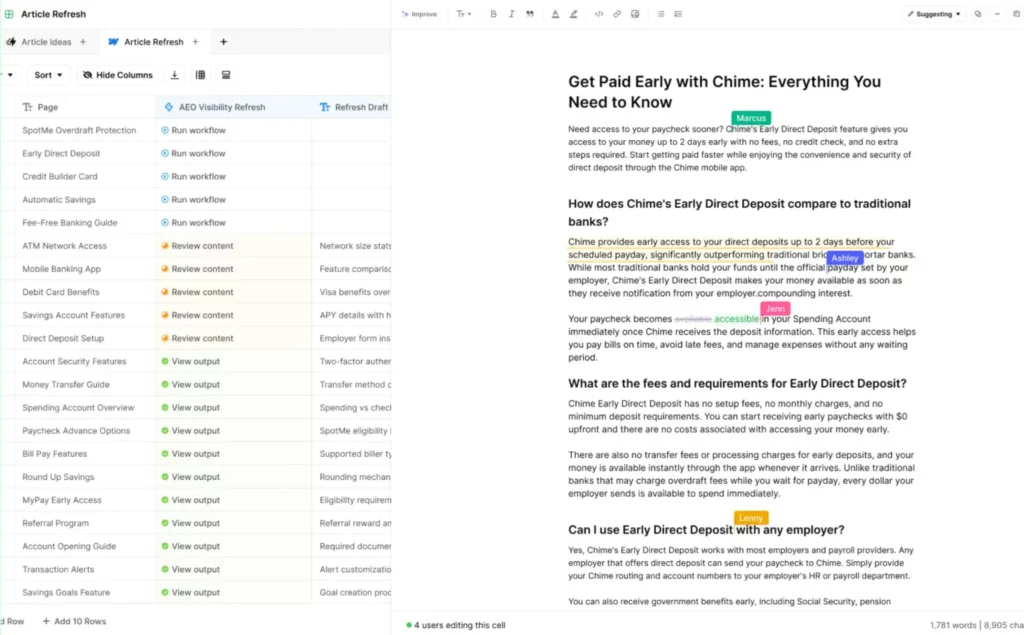Click the plus beside Article Refresh tab
Viewport: 1024px width, 635px height.
[195, 42]
